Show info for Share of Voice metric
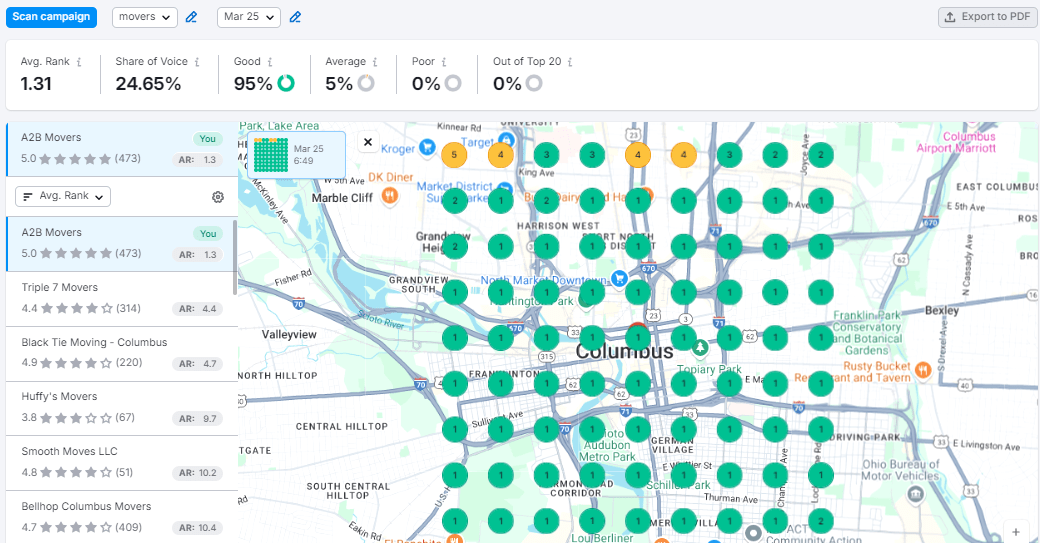Image resolution: width=1040 pixels, height=543 pixels. [x=197, y=62]
